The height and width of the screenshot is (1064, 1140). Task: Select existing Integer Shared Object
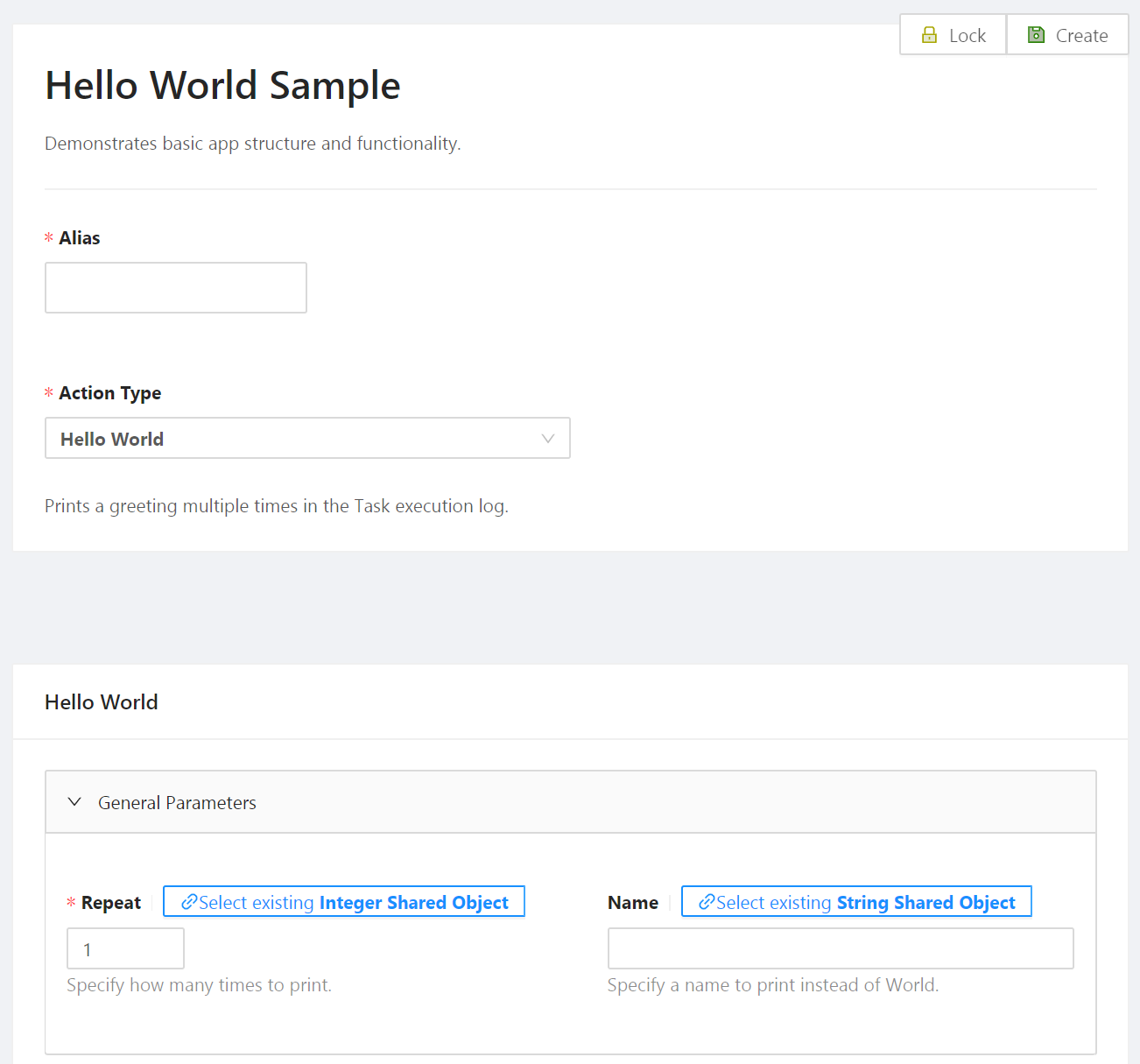(353, 902)
